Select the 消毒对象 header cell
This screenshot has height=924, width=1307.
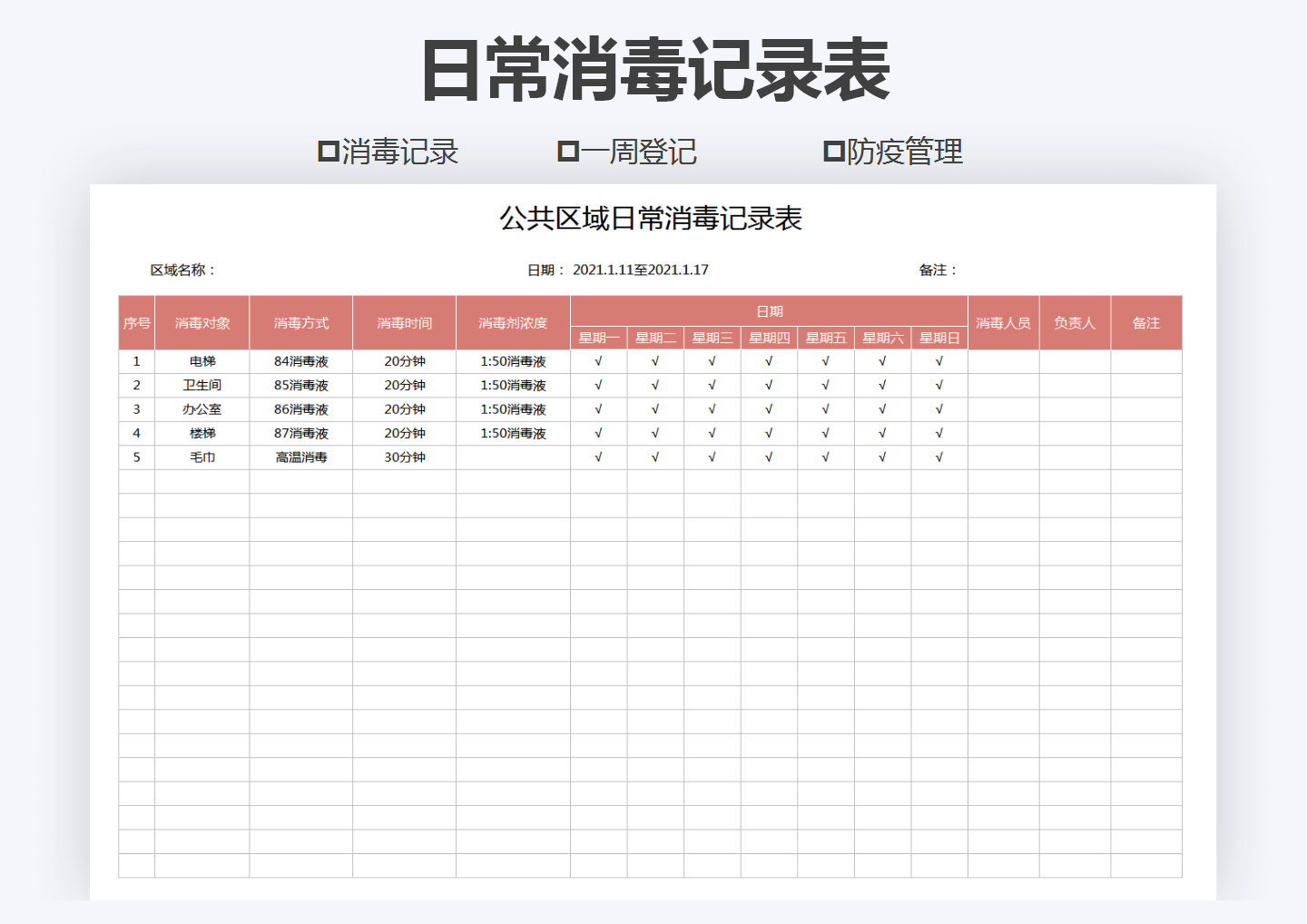coord(202,321)
